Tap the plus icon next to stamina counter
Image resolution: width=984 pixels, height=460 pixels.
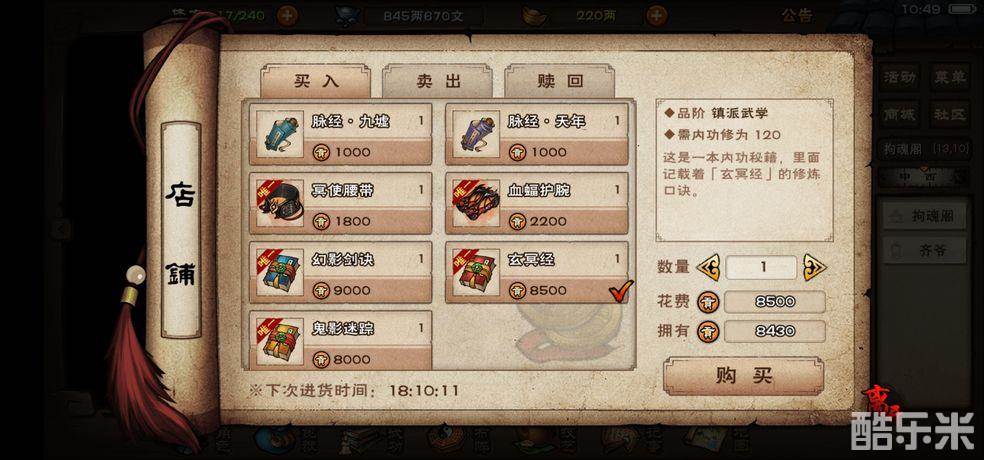point(287,16)
